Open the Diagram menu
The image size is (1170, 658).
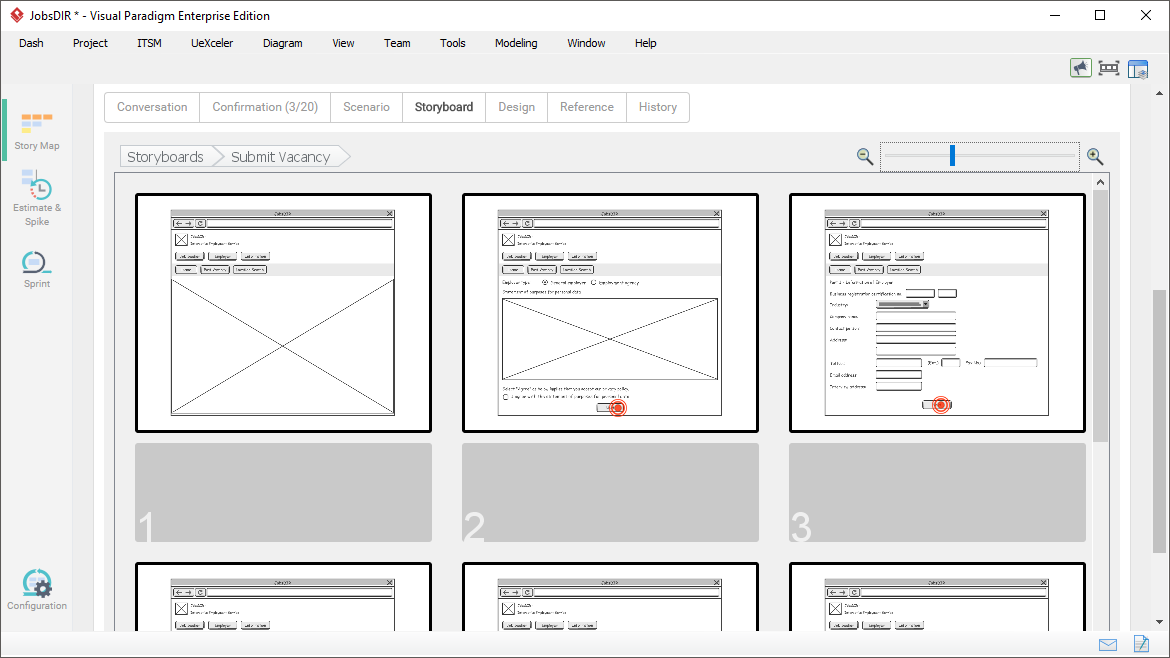[x=282, y=43]
